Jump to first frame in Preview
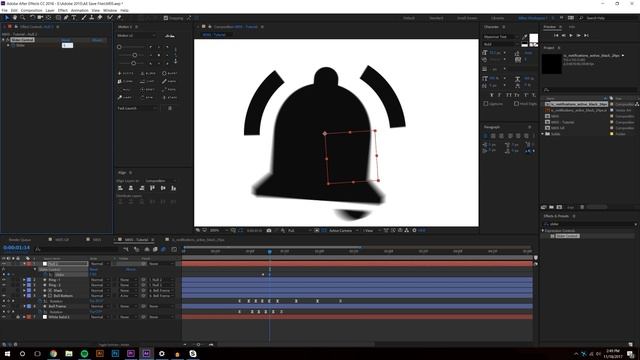Screen dimensions: 640x360 (556, 36)
